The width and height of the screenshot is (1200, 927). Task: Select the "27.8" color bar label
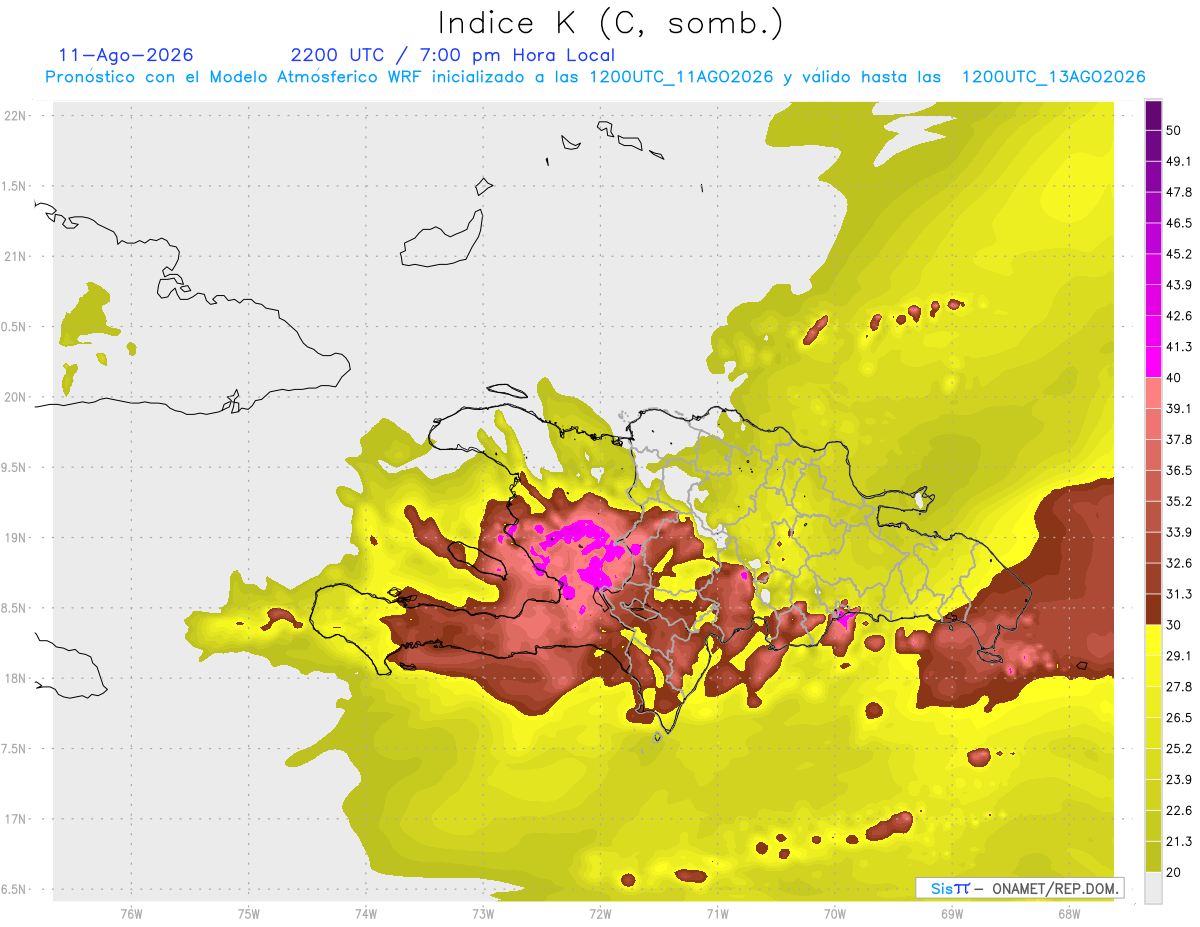tap(1179, 687)
